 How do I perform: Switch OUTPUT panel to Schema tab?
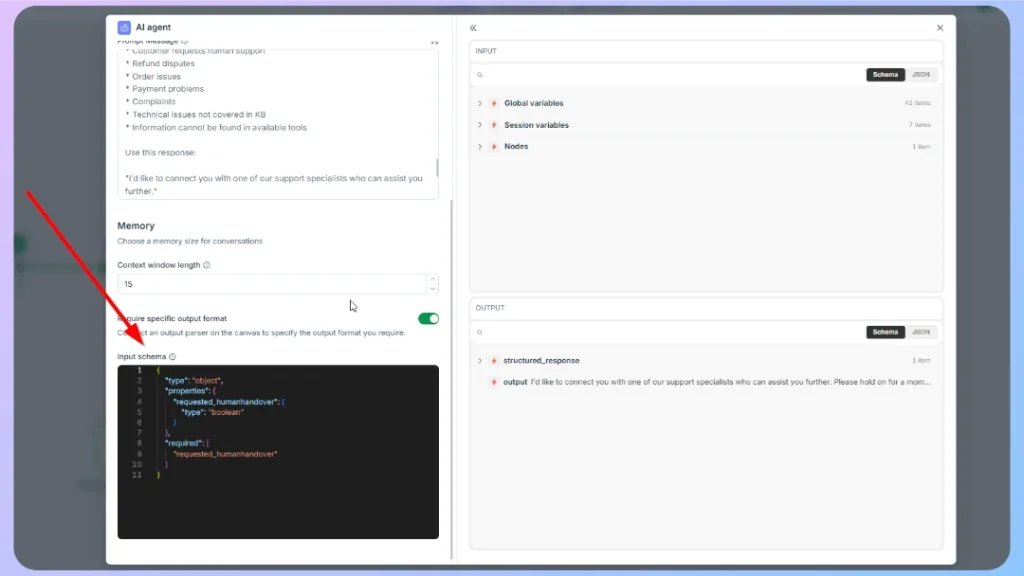(885, 332)
